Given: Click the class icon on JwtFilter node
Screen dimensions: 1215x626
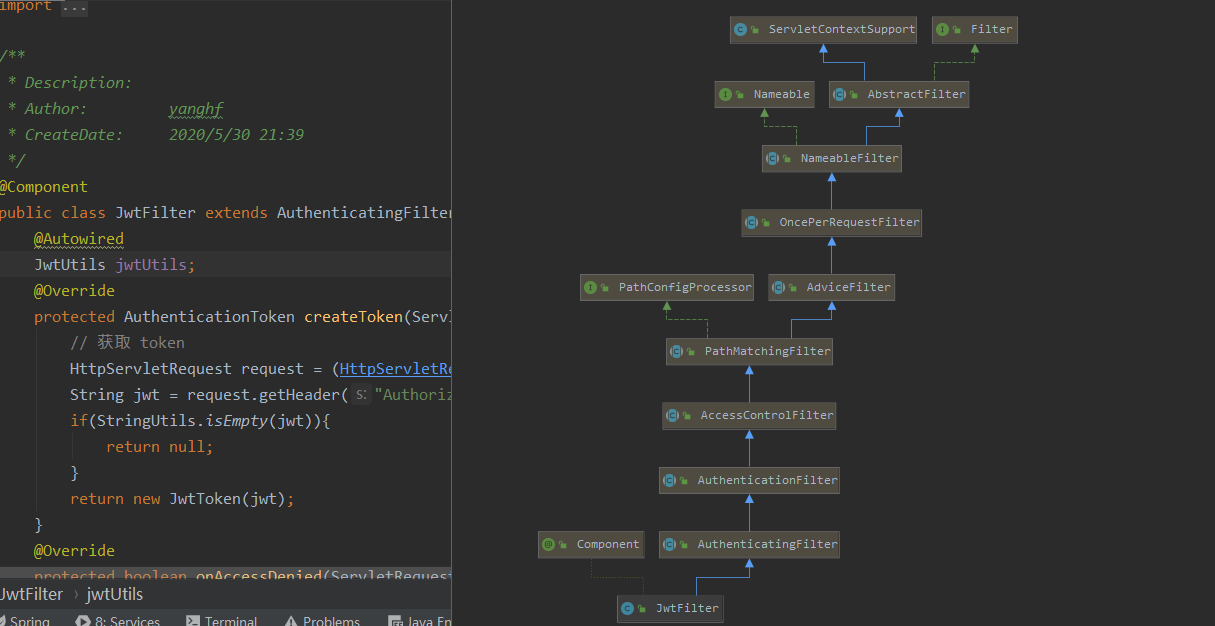Looking at the screenshot, I should point(627,608).
